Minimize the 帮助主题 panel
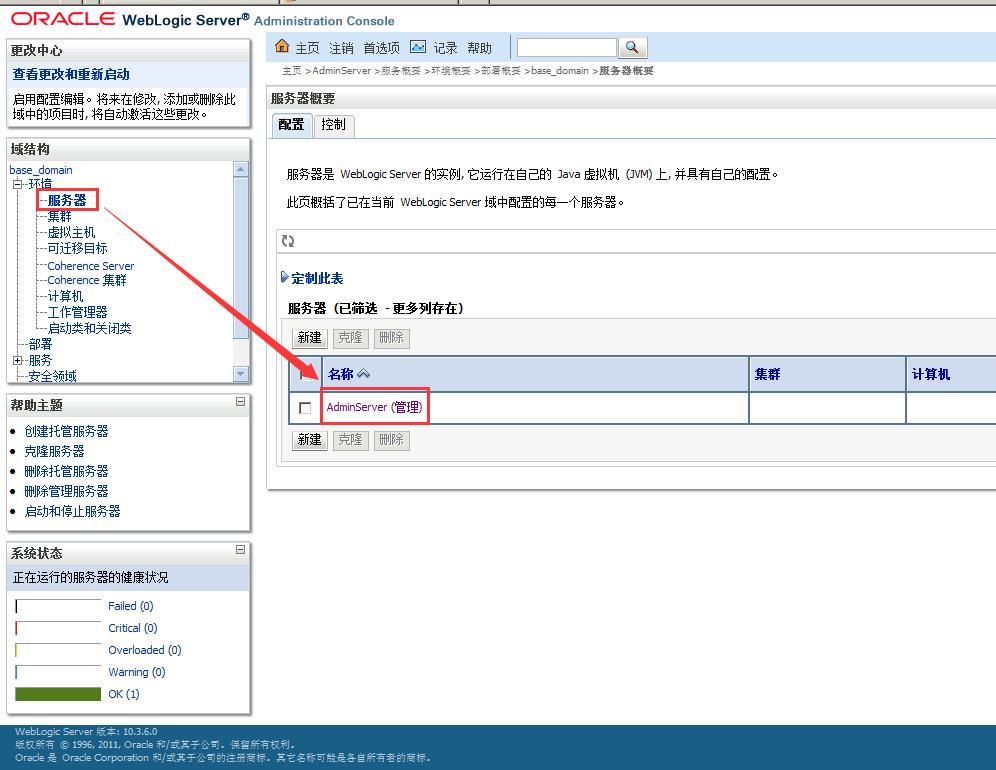This screenshot has width=996, height=770. pos(240,402)
